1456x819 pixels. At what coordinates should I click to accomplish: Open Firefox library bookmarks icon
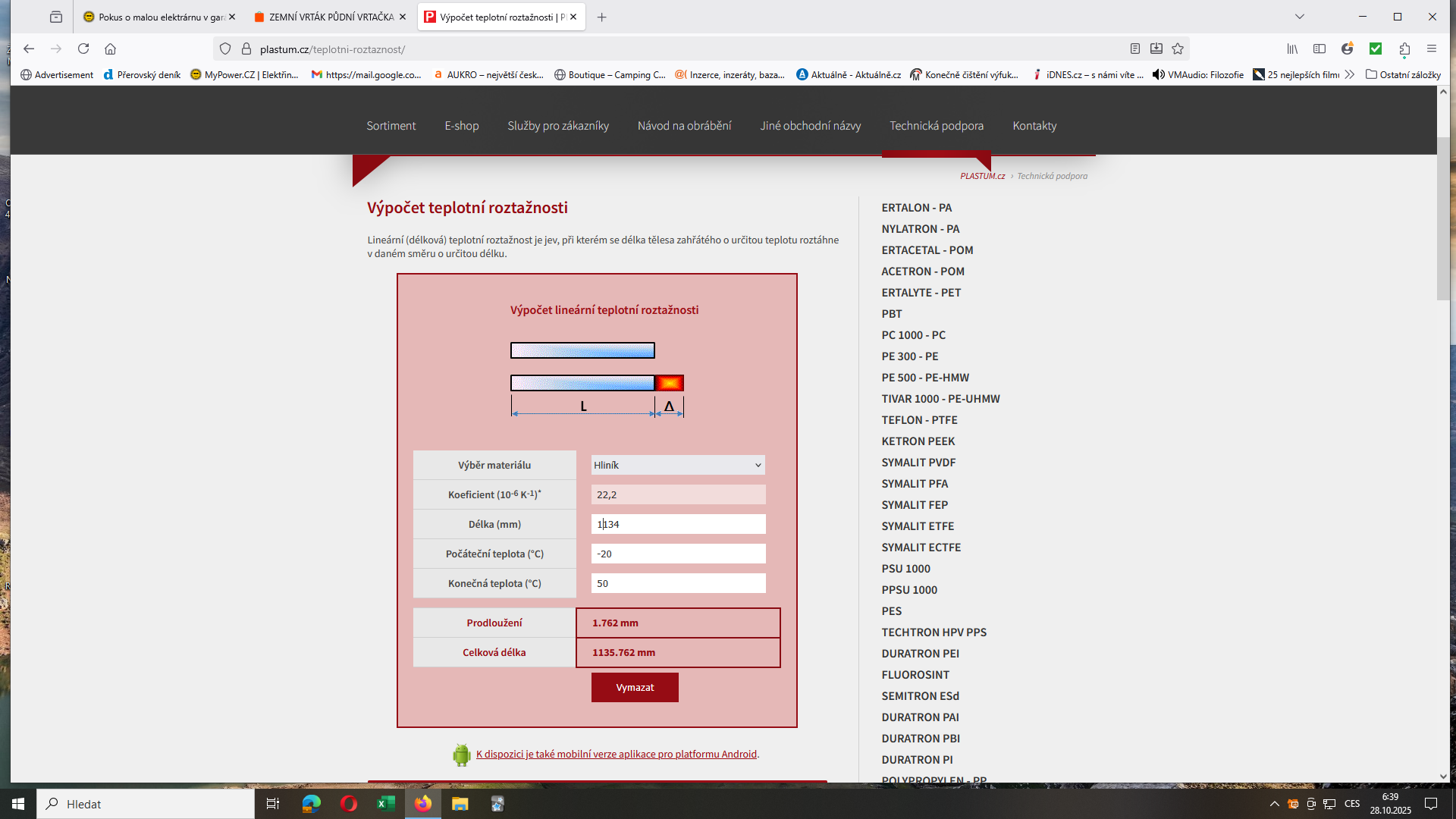1292,49
